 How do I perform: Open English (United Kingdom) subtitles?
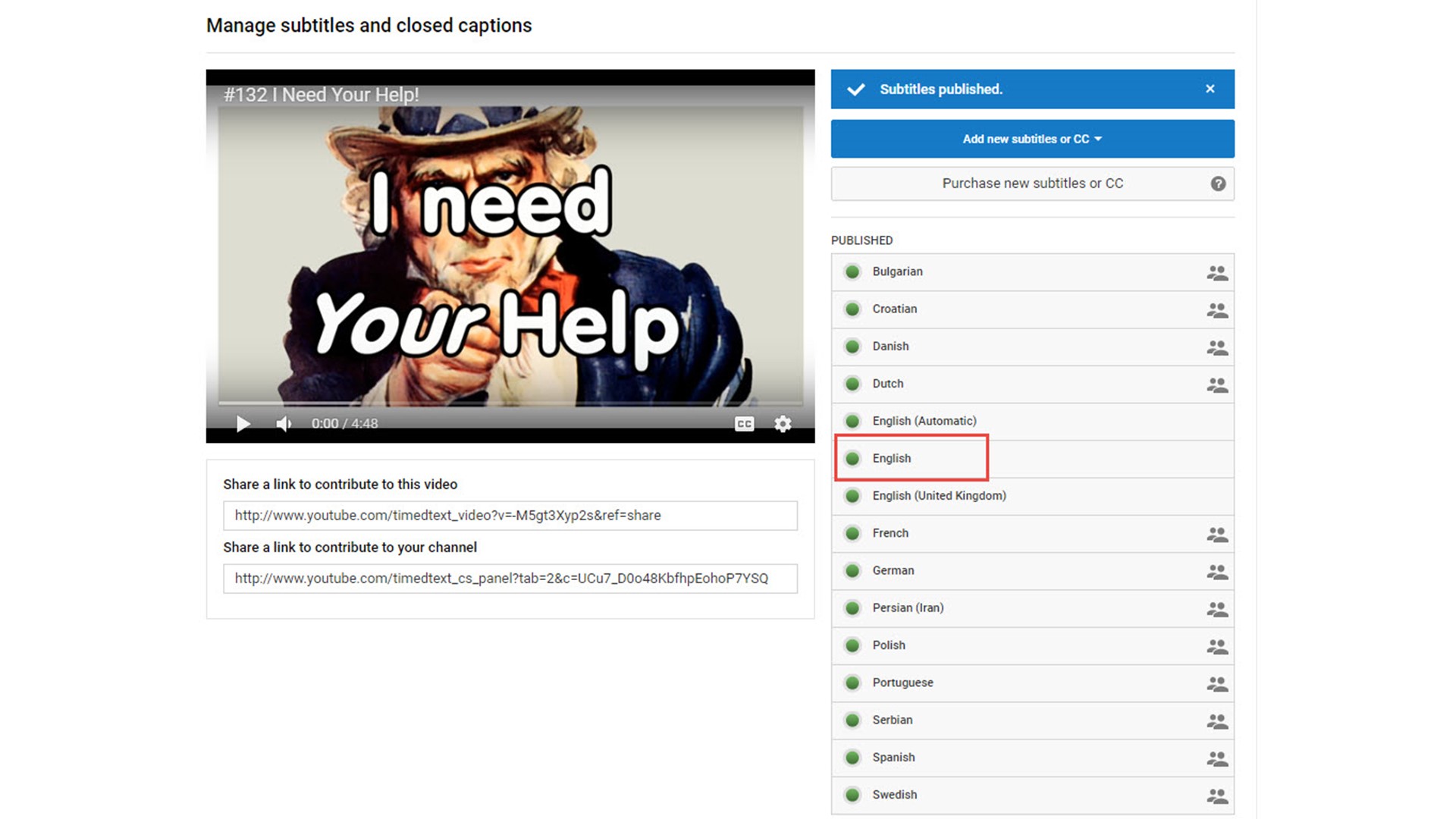coord(1032,496)
